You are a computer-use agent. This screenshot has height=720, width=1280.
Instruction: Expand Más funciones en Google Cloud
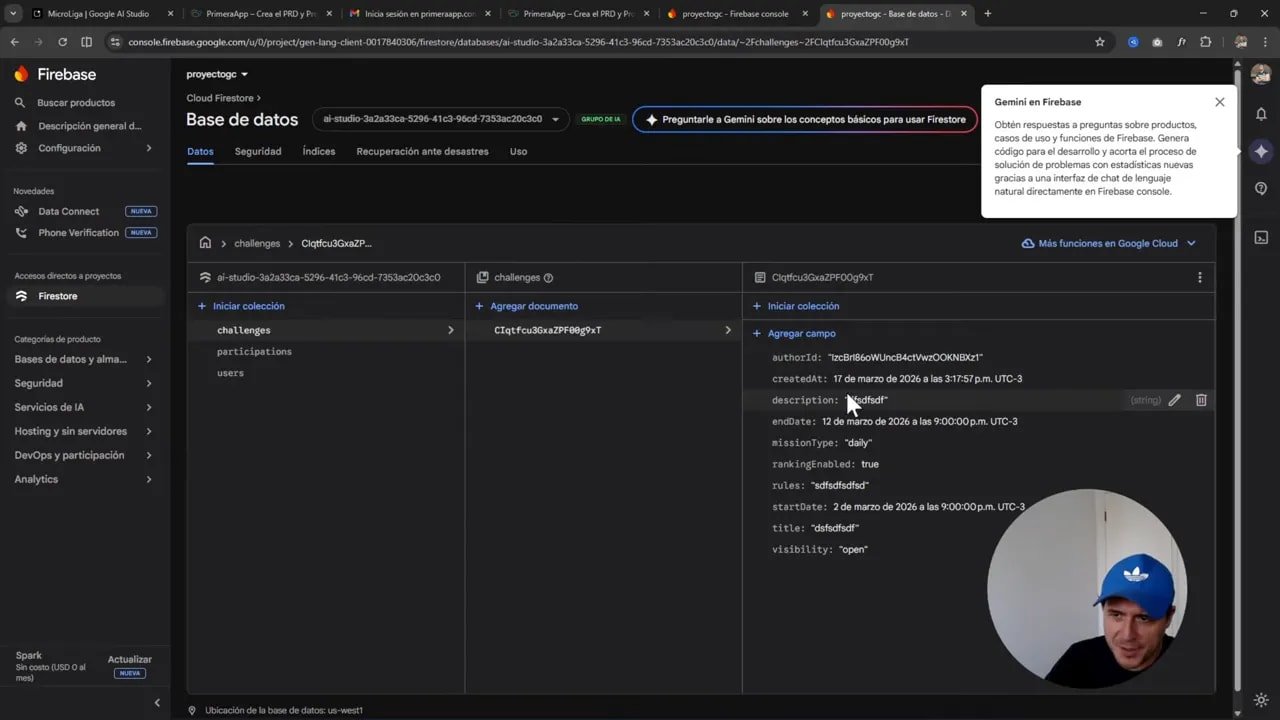click(x=1108, y=243)
